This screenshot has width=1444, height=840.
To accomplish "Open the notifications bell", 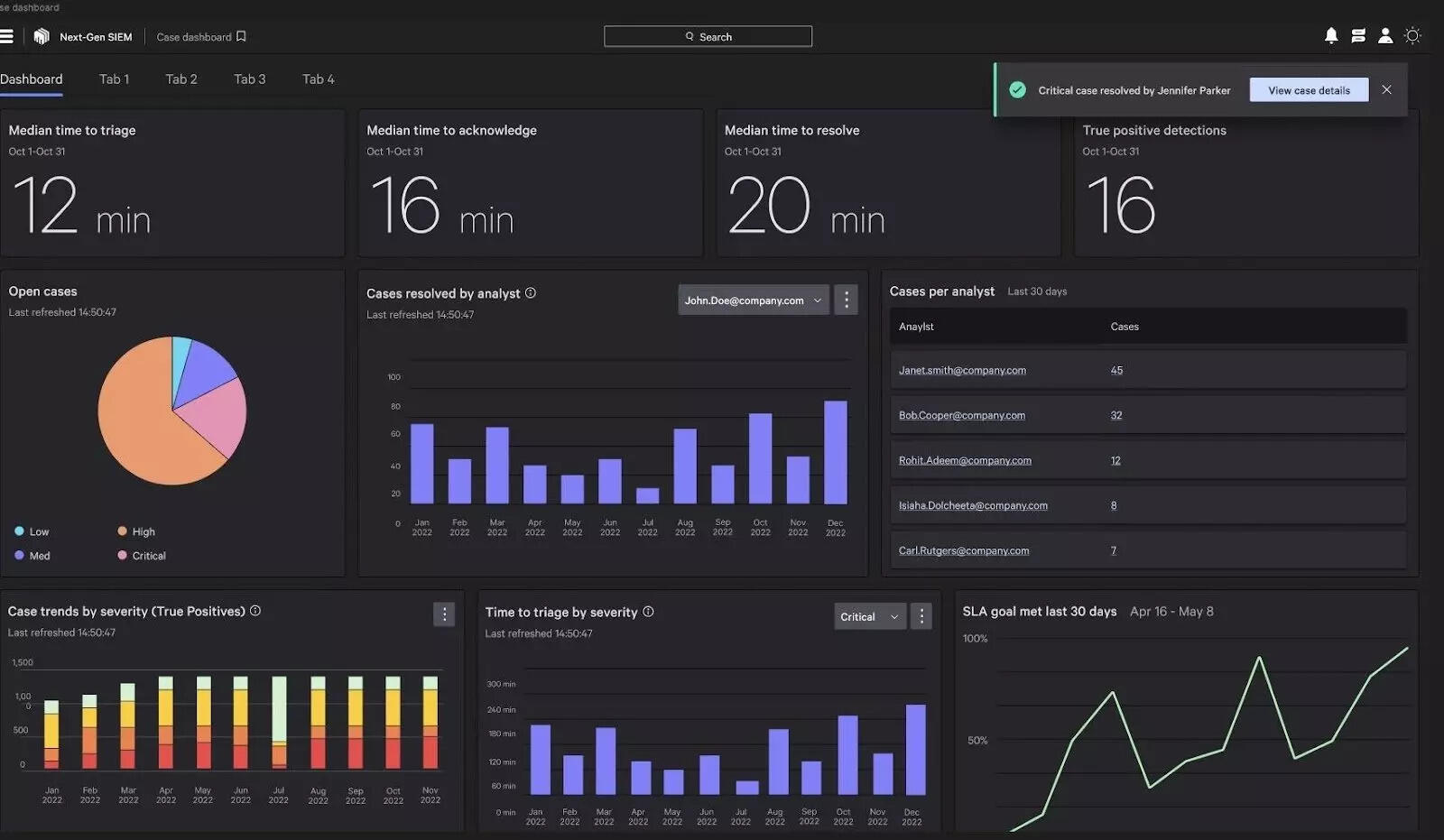I will 1331,36.
